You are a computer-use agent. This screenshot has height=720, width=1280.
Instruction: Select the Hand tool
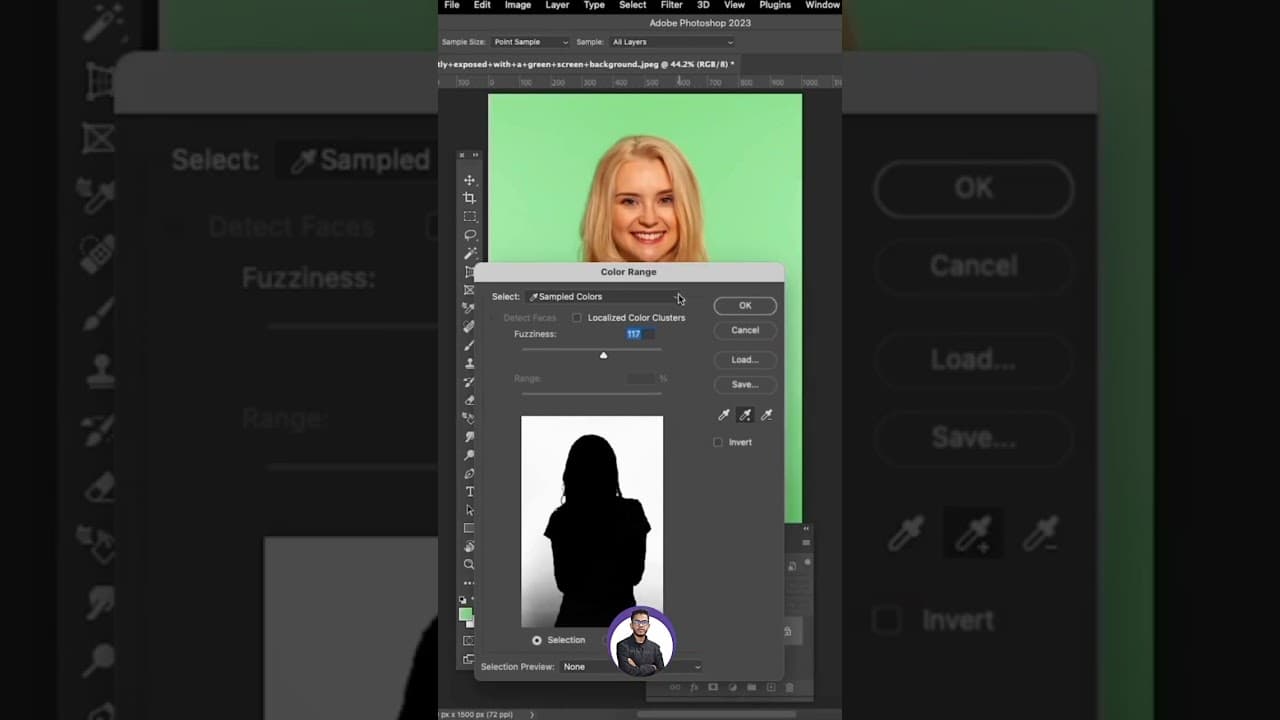click(469, 547)
